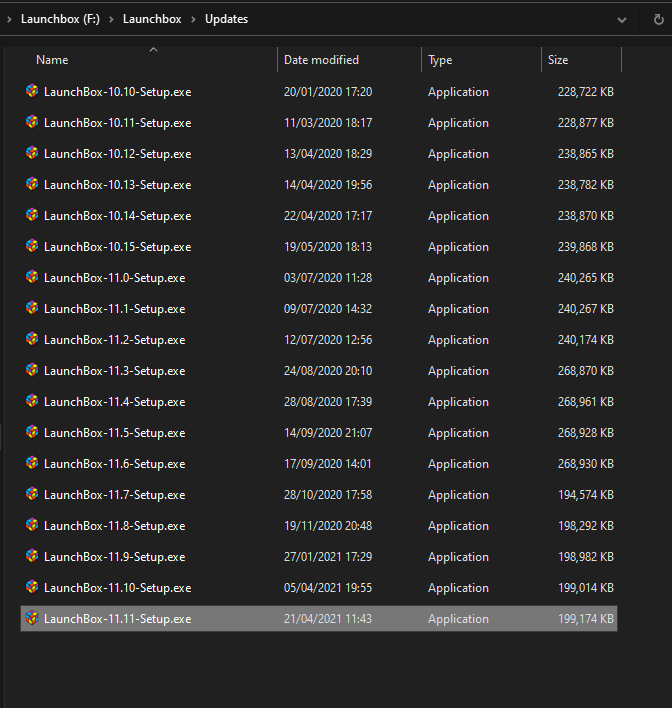Viewport: 672px width, 708px height.
Task: Click the LaunchBox-10.14-Setup.exe file icon
Action: pos(32,215)
